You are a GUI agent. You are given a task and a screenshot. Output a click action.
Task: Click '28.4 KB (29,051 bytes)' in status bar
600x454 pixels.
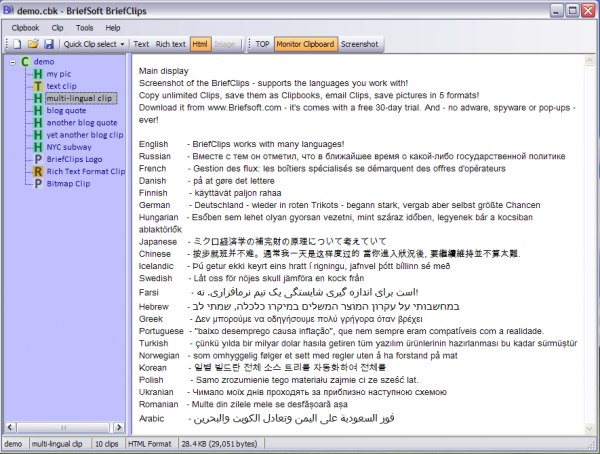[219, 444]
